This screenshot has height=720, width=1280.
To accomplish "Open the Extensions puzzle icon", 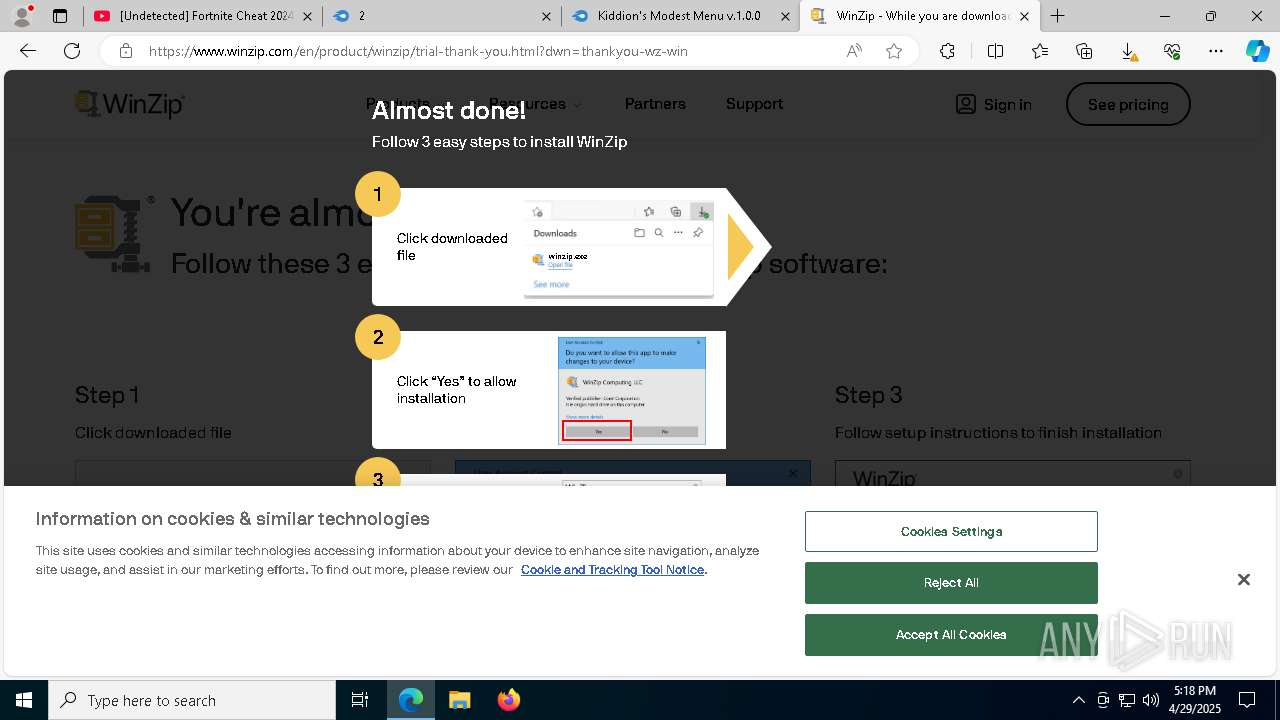I will pyautogui.click(x=947, y=51).
